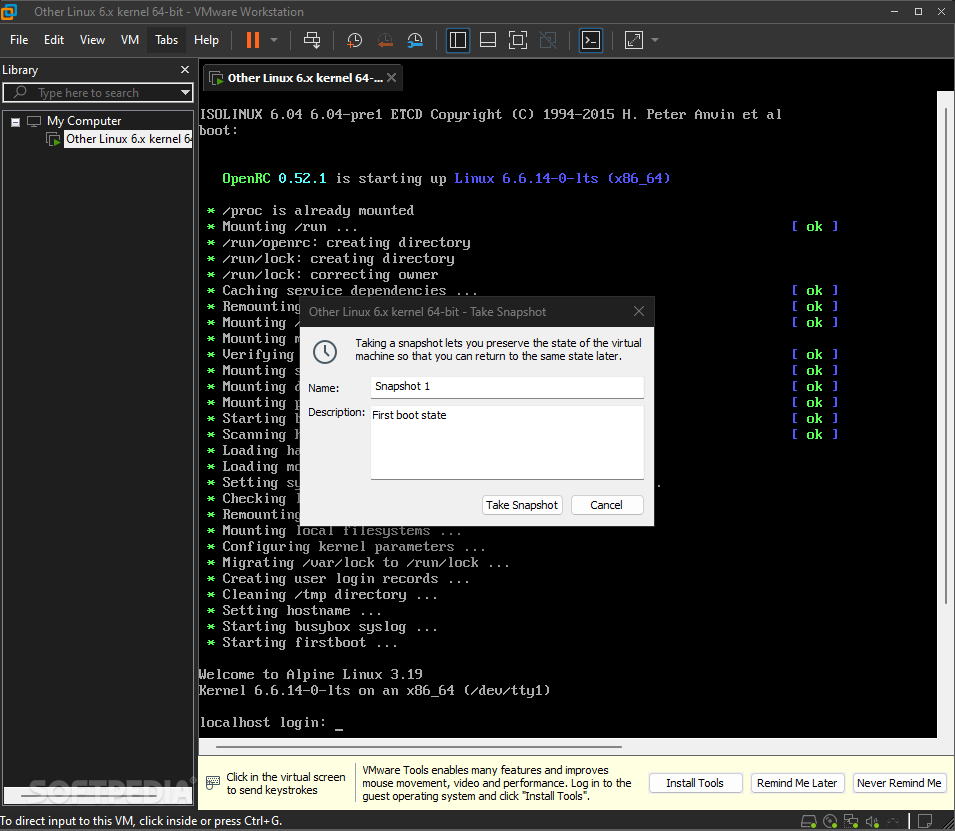Click the snapshot Name input field

coord(507,387)
